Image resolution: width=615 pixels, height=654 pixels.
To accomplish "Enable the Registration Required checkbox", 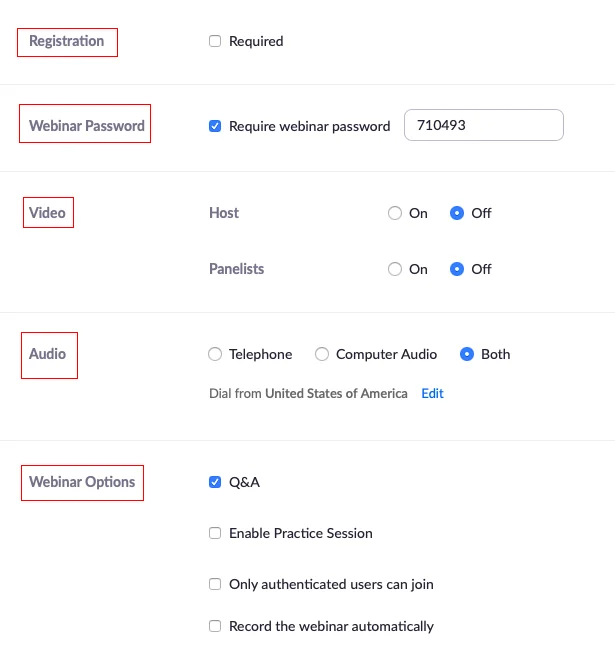I will [x=215, y=42].
